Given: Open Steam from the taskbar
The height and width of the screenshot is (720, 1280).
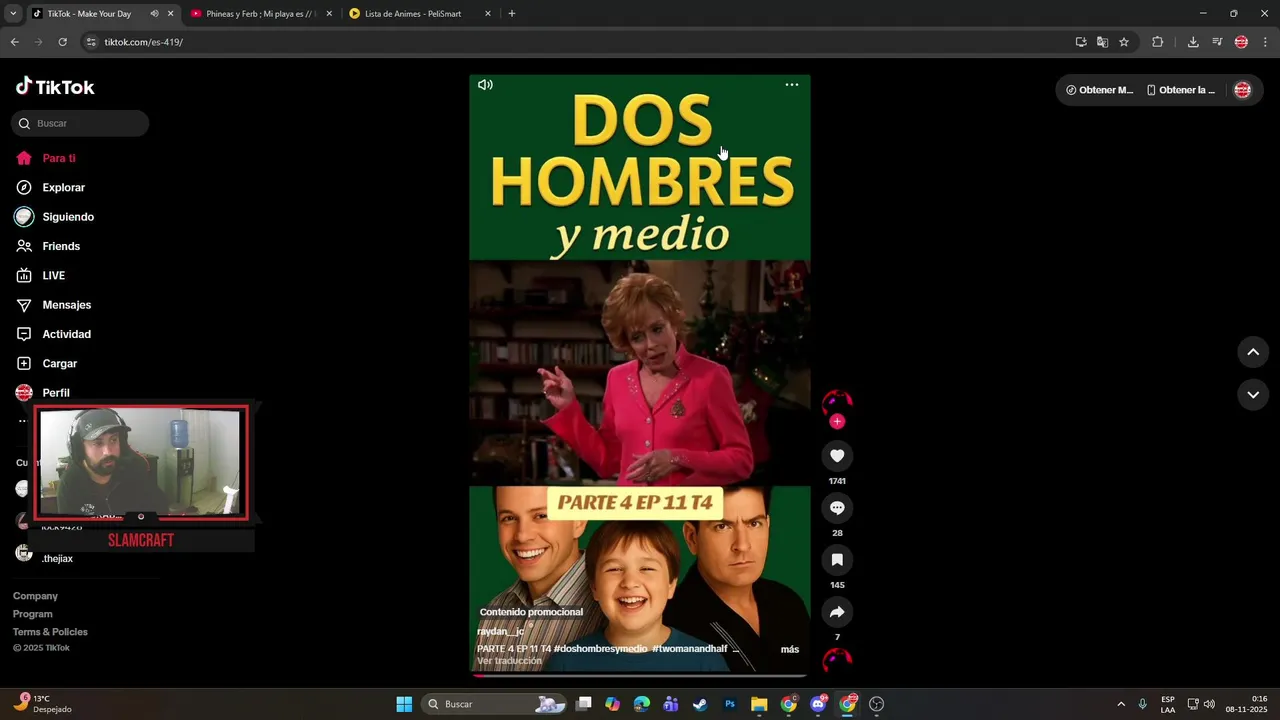Looking at the screenshot, I should pyautogui.click(x=700, y=704).
